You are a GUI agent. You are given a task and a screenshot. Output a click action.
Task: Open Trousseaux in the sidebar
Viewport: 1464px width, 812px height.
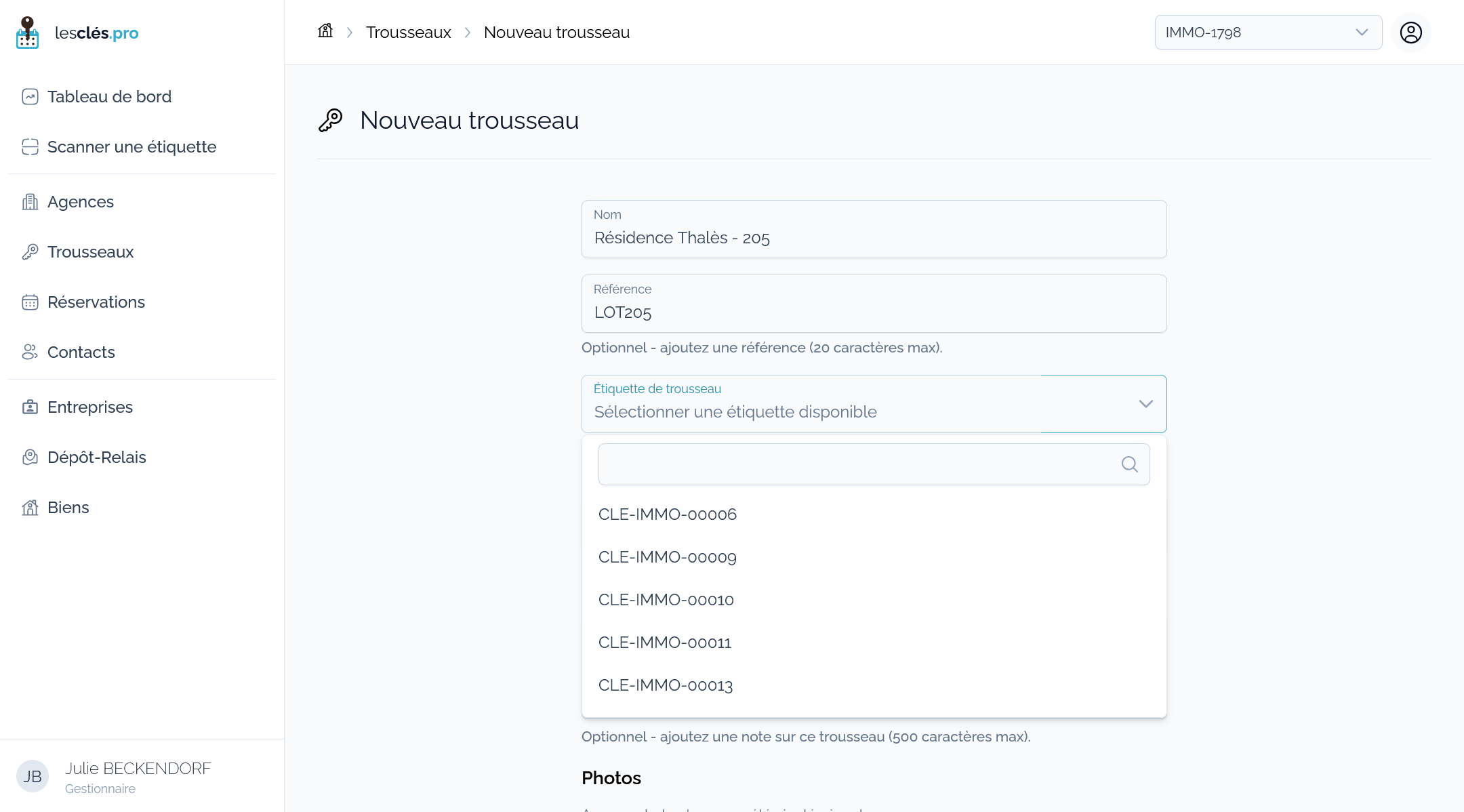click(90, 252)
